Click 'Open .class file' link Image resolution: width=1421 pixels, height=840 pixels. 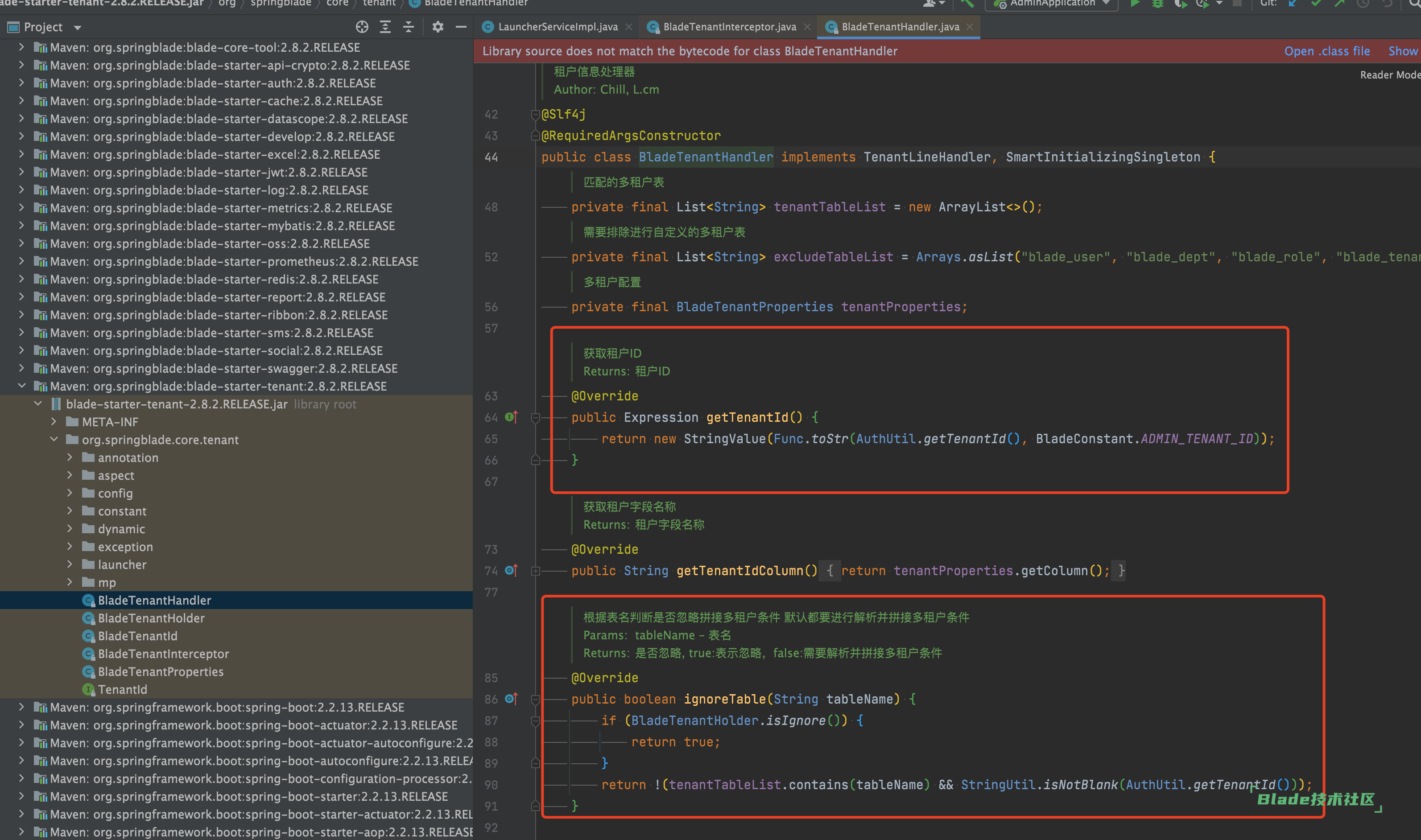pyautogui.click(x=1327, y=51)
